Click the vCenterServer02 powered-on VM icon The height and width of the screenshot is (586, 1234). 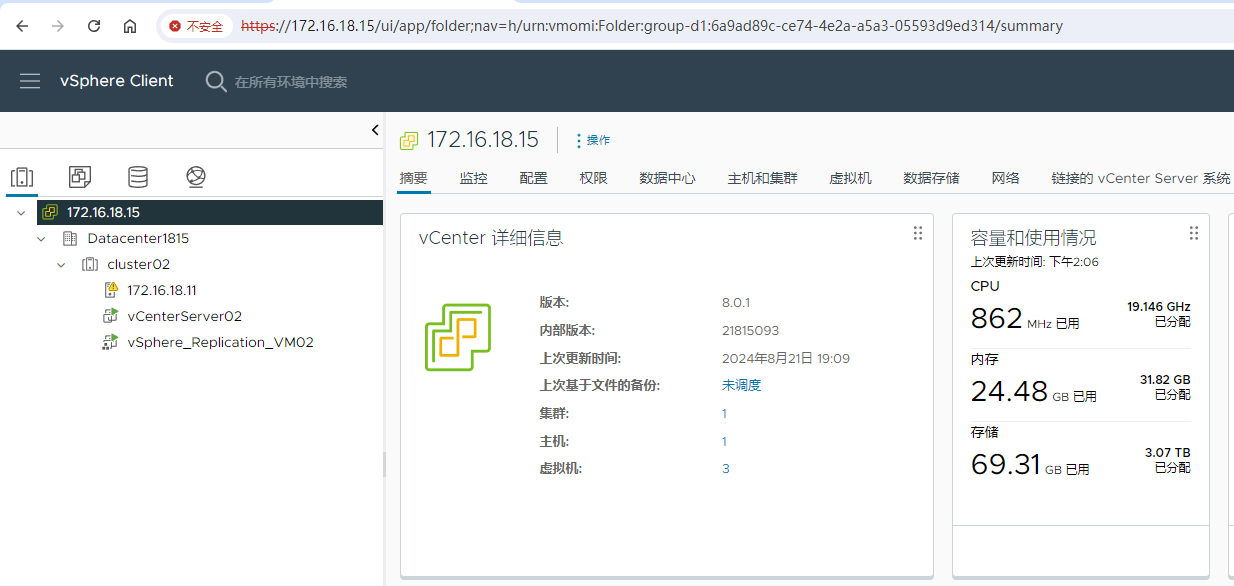pyautogui.click(x=110, y=316)
